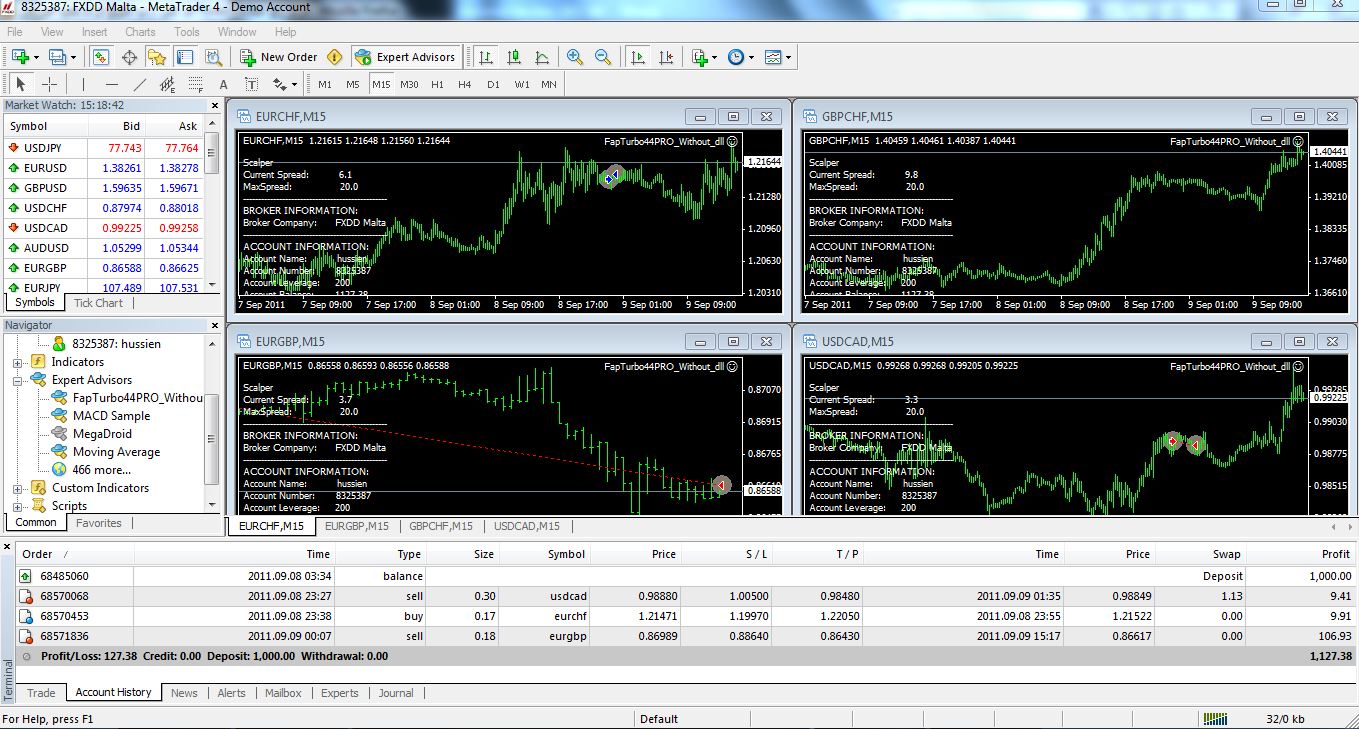The image size is (1359, 729).
Task: Switch timeframe to M1
Action: tap(325, 84)
